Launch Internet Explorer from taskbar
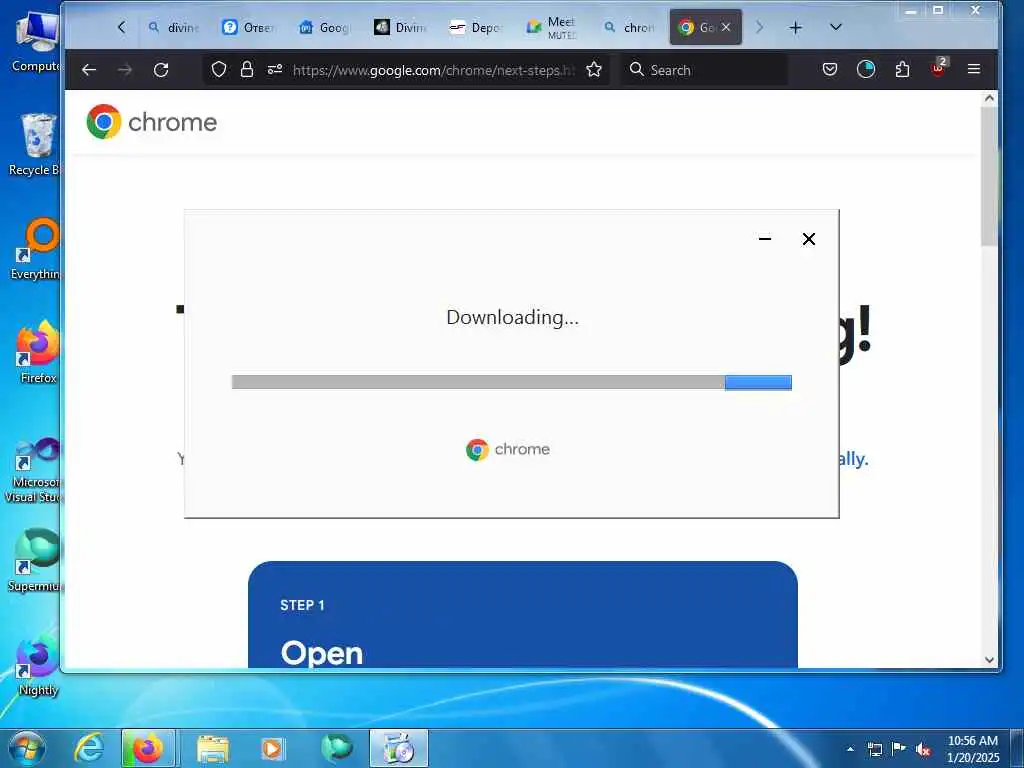This screenshot has width=1024, height=768. coord(88,748)
